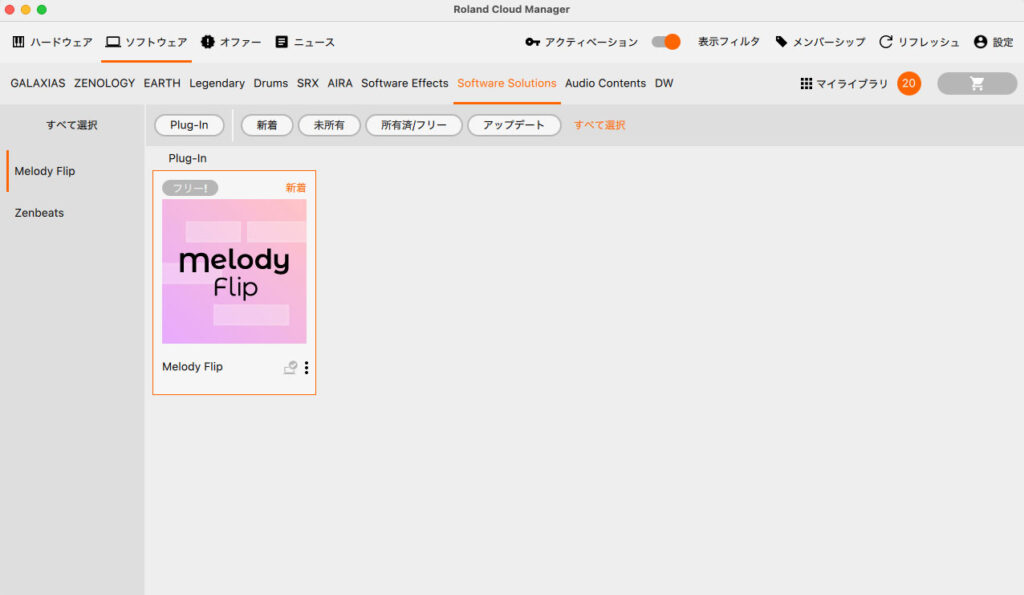Screen dimensions: 1024x595
Task: Select the Software Solutions category
Action: 507,84
